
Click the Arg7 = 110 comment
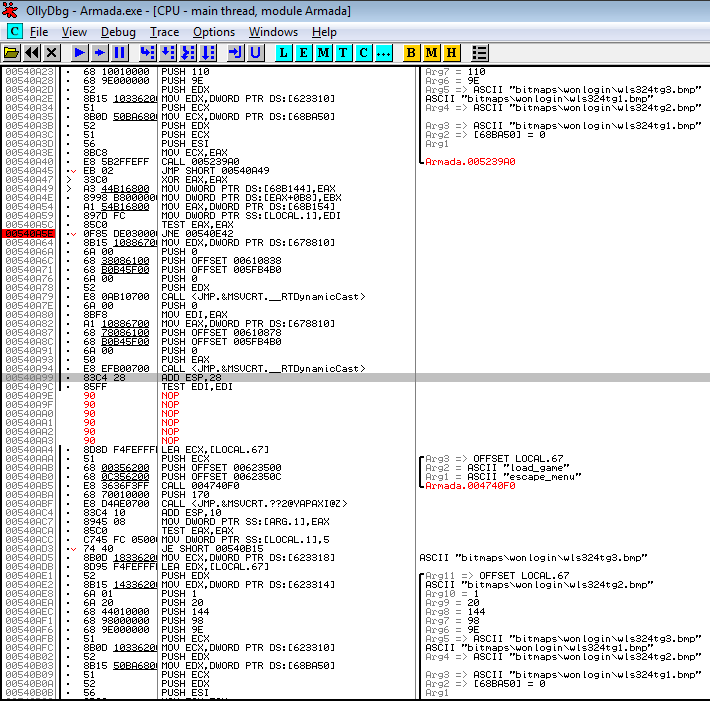click(x=455, y=72)
